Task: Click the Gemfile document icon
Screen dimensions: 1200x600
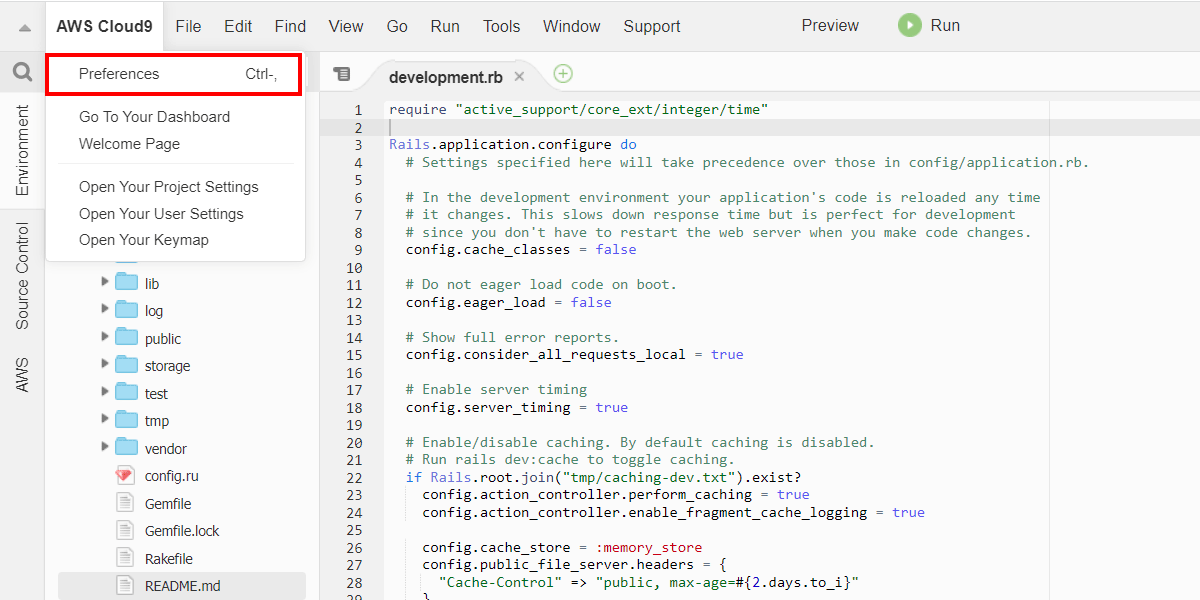Action: (125, 504)
